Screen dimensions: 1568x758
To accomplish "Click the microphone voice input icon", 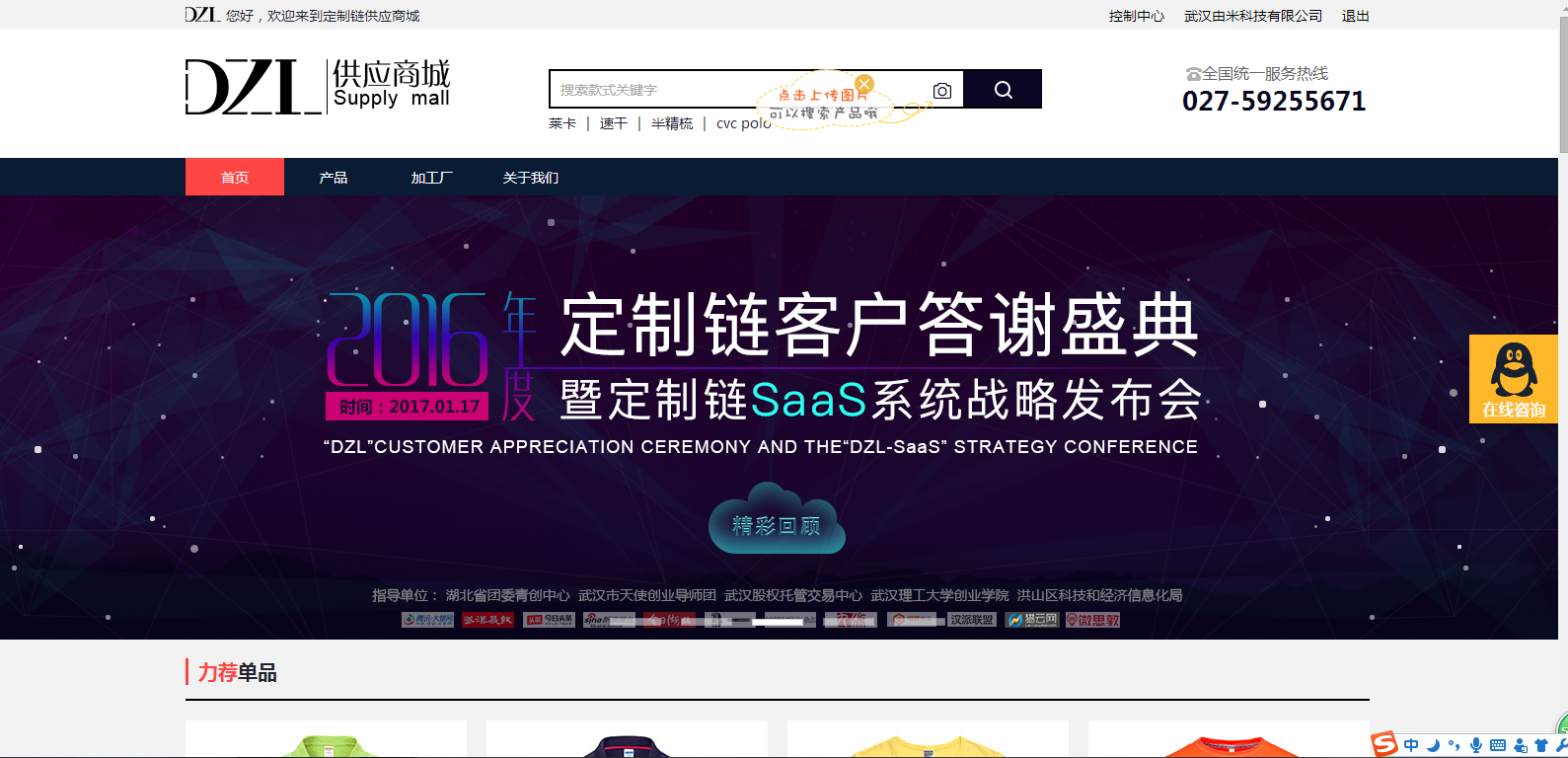I will point(1475,746).
